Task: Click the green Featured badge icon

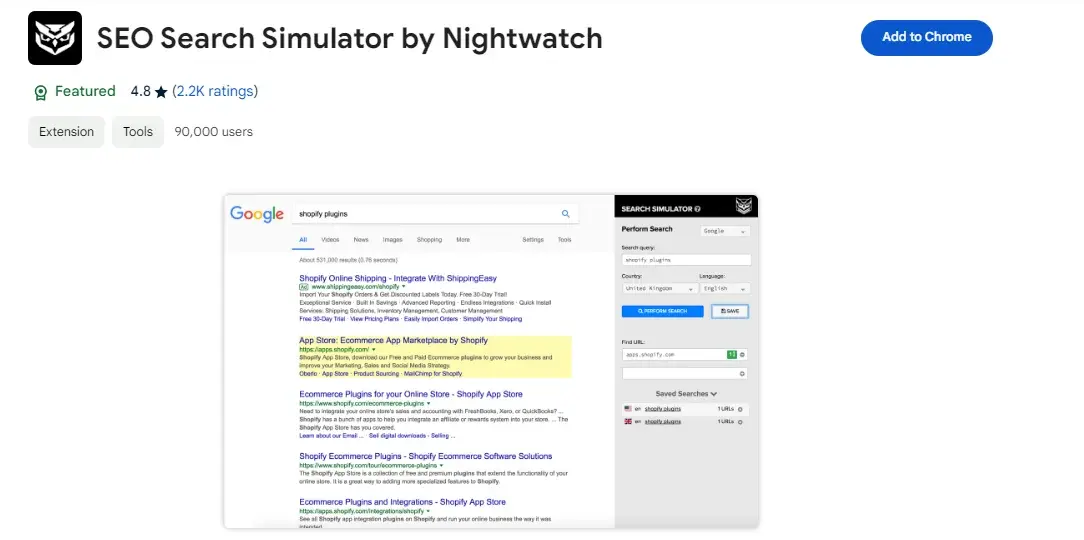Action: tap(41, 92)
